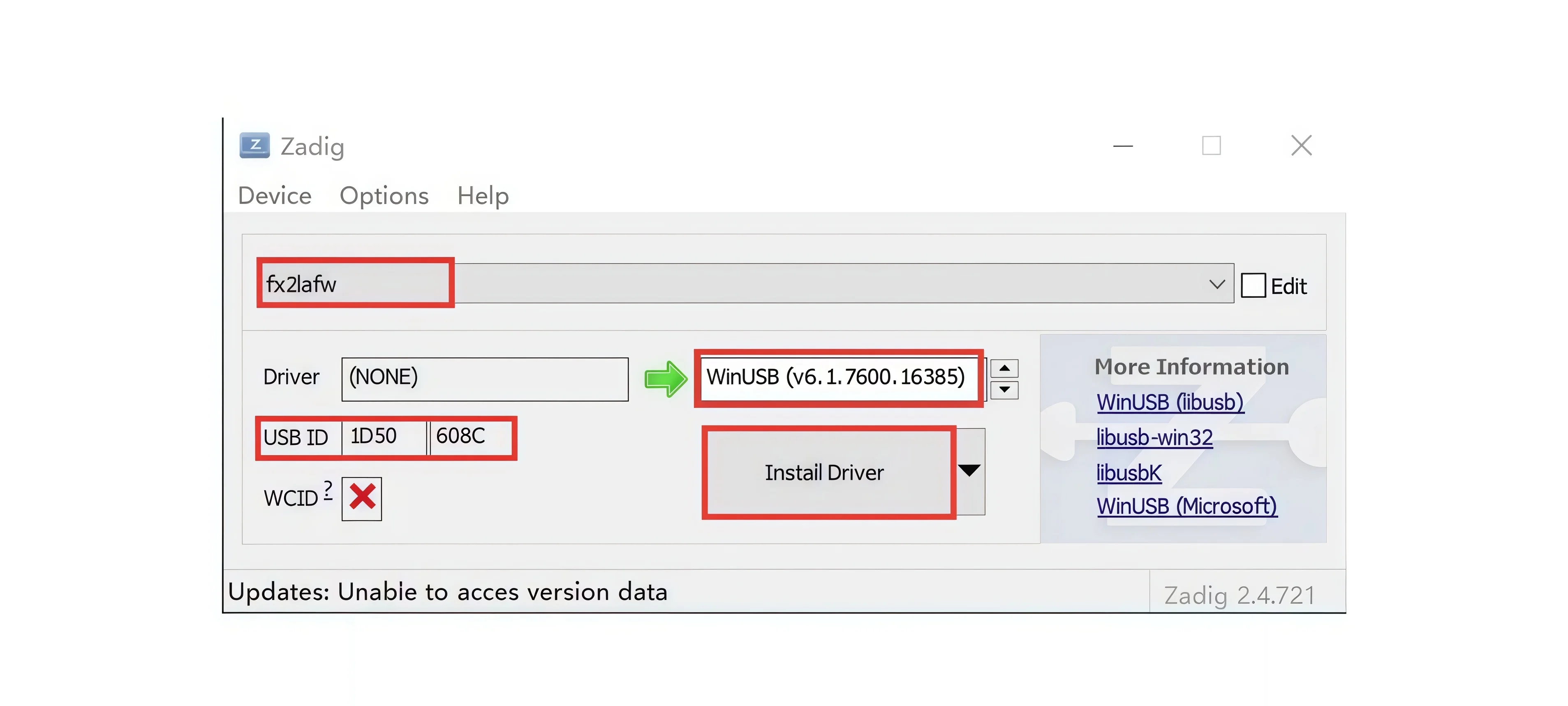Enable the Edit checkbox
Viewport: 1568px width, 706px height.
click(x=1253, y=285)
